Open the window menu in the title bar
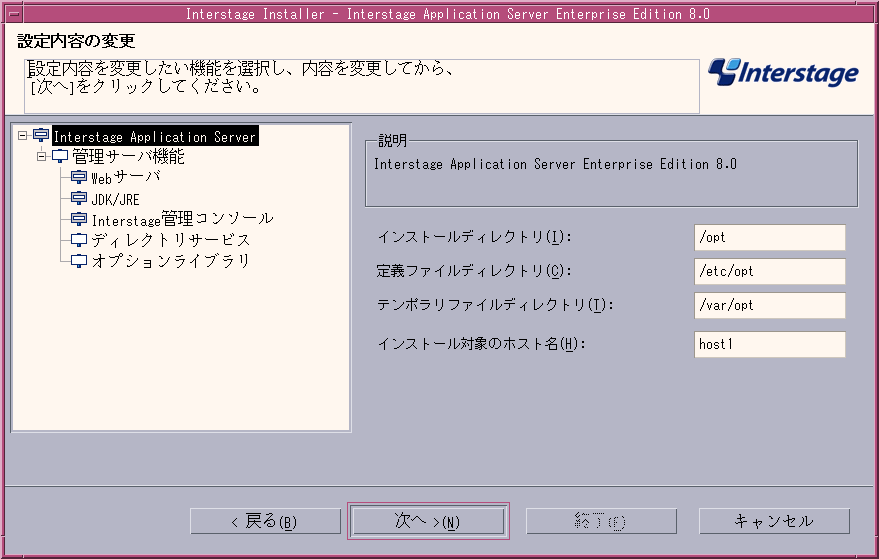Viewport: 879px width, 559px height. click(x=14, y=13)
